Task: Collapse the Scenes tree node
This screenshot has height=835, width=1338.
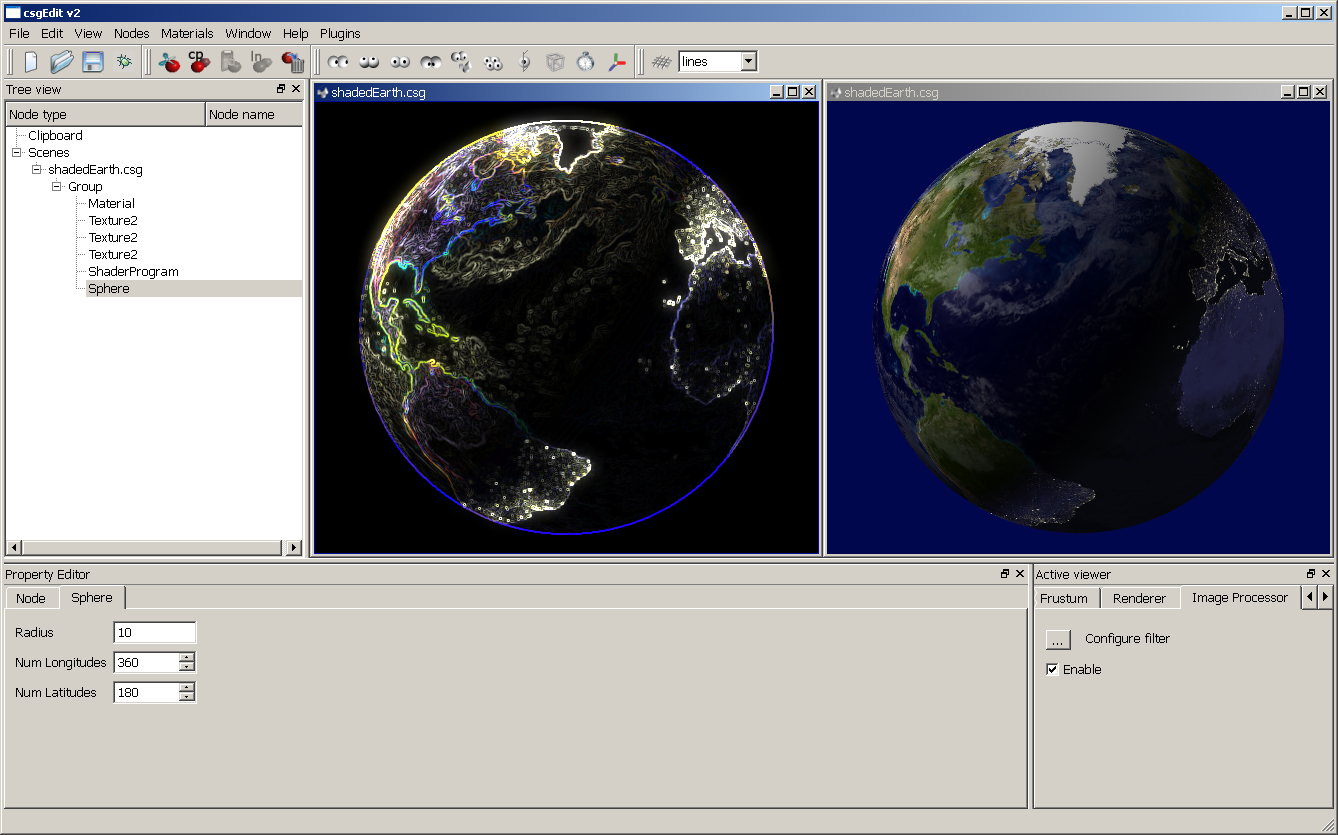Action: click(x=16, y=153)
